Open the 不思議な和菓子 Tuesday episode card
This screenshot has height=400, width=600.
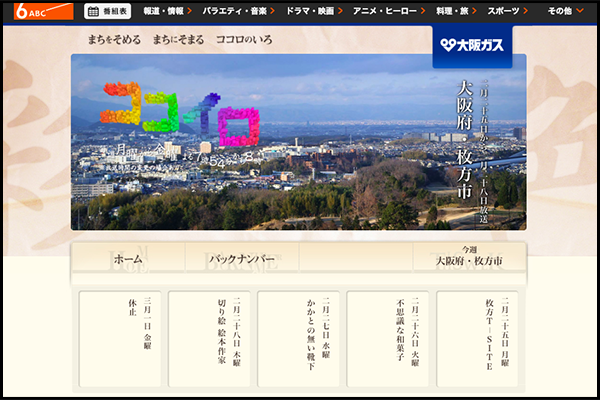[387, 339]
